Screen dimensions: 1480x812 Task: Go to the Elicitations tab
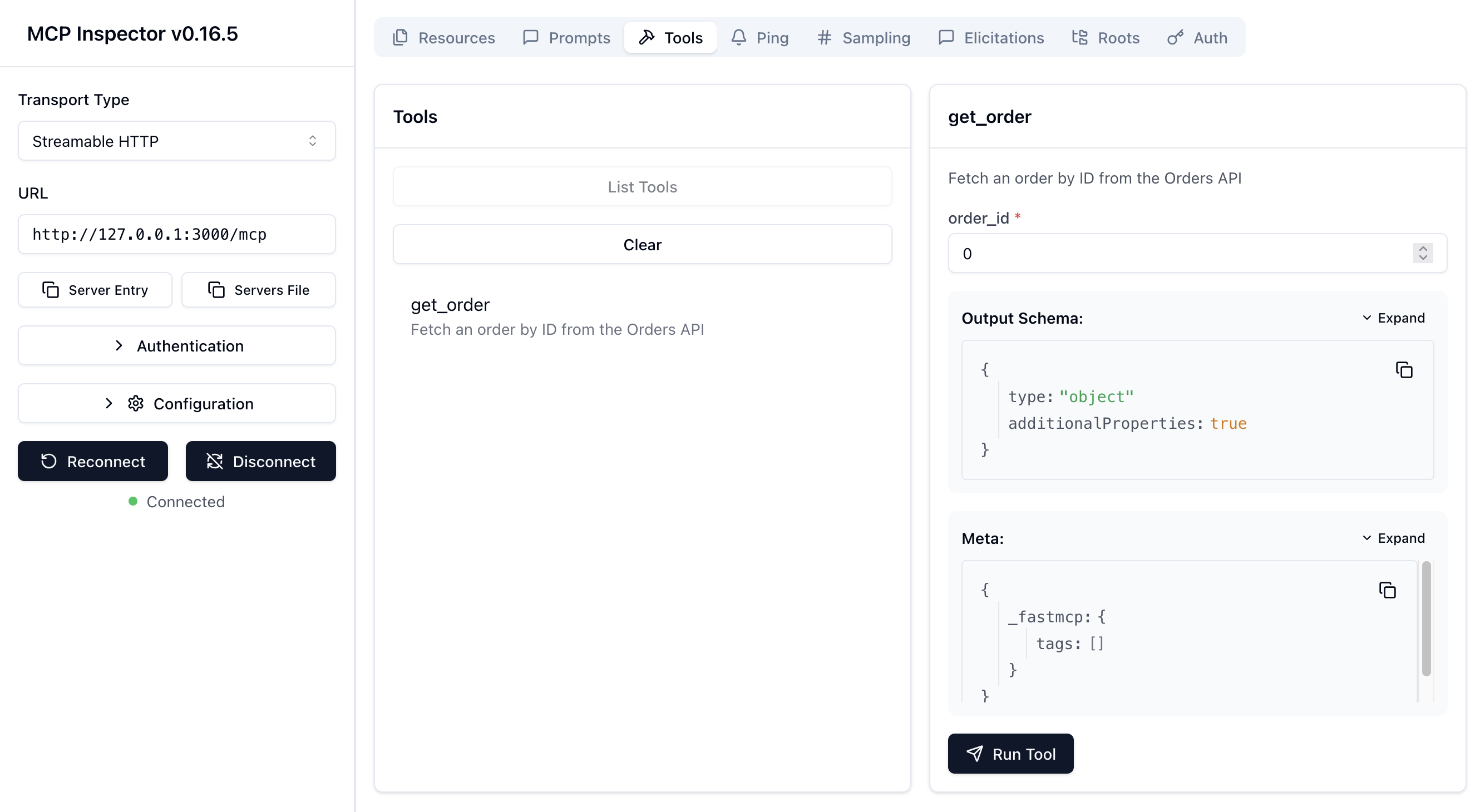point(991,38)
